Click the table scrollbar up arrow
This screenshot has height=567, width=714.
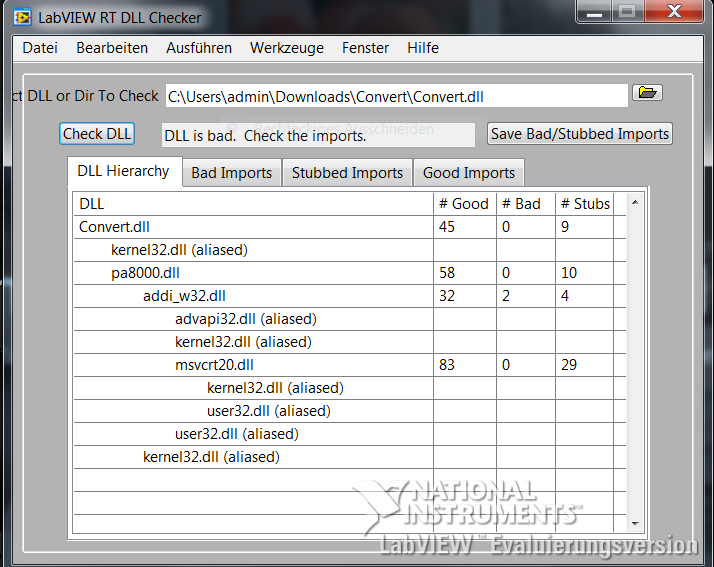point(635,202)
